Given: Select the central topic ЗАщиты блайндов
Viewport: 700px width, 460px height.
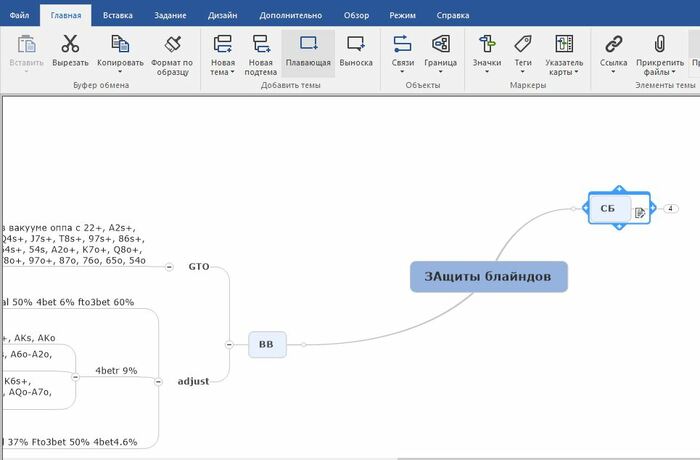Looking at the screenshot, I should point(489,277).
